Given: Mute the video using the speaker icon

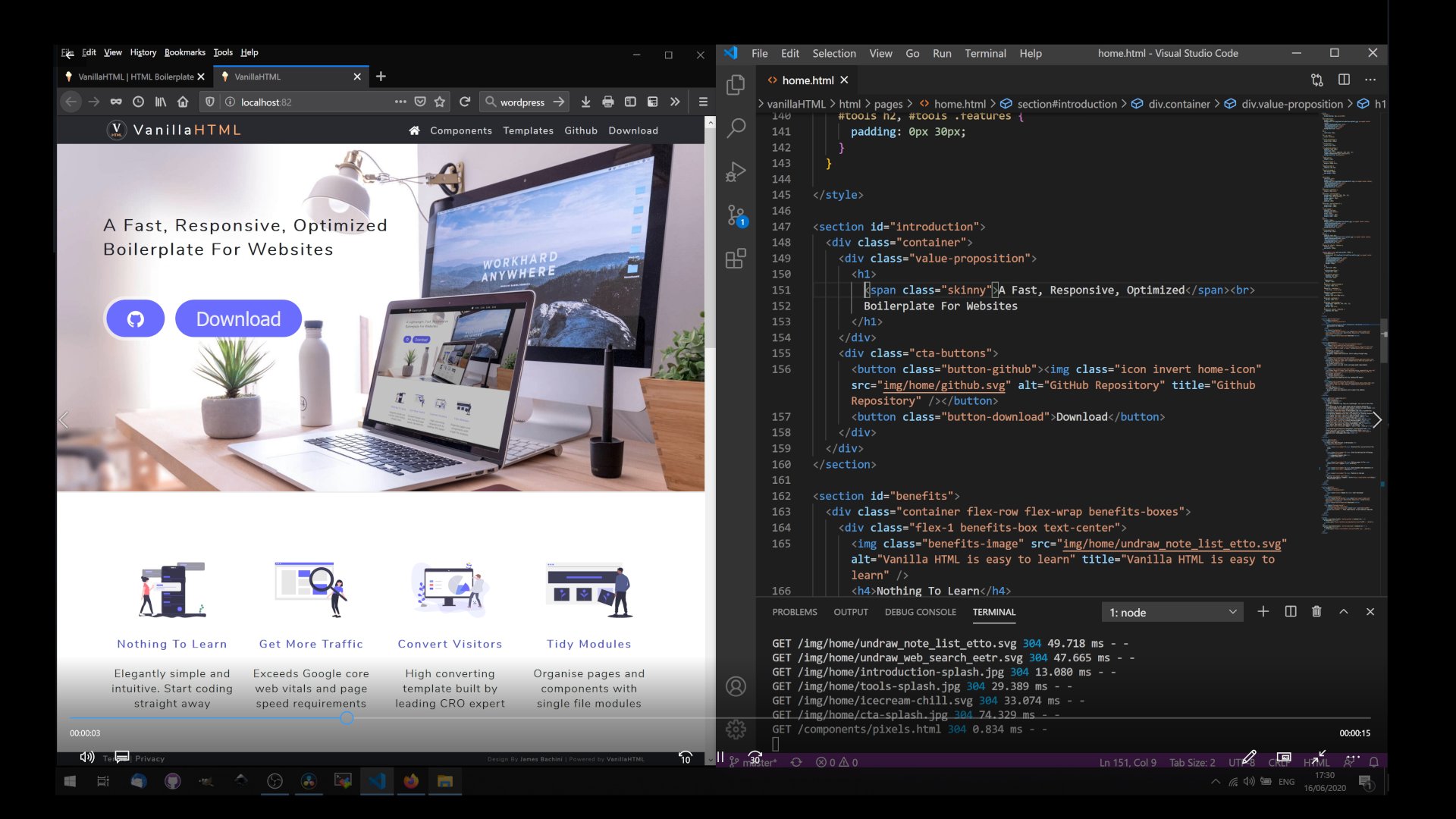Looking at the screenshot, I should click(86, 757).
